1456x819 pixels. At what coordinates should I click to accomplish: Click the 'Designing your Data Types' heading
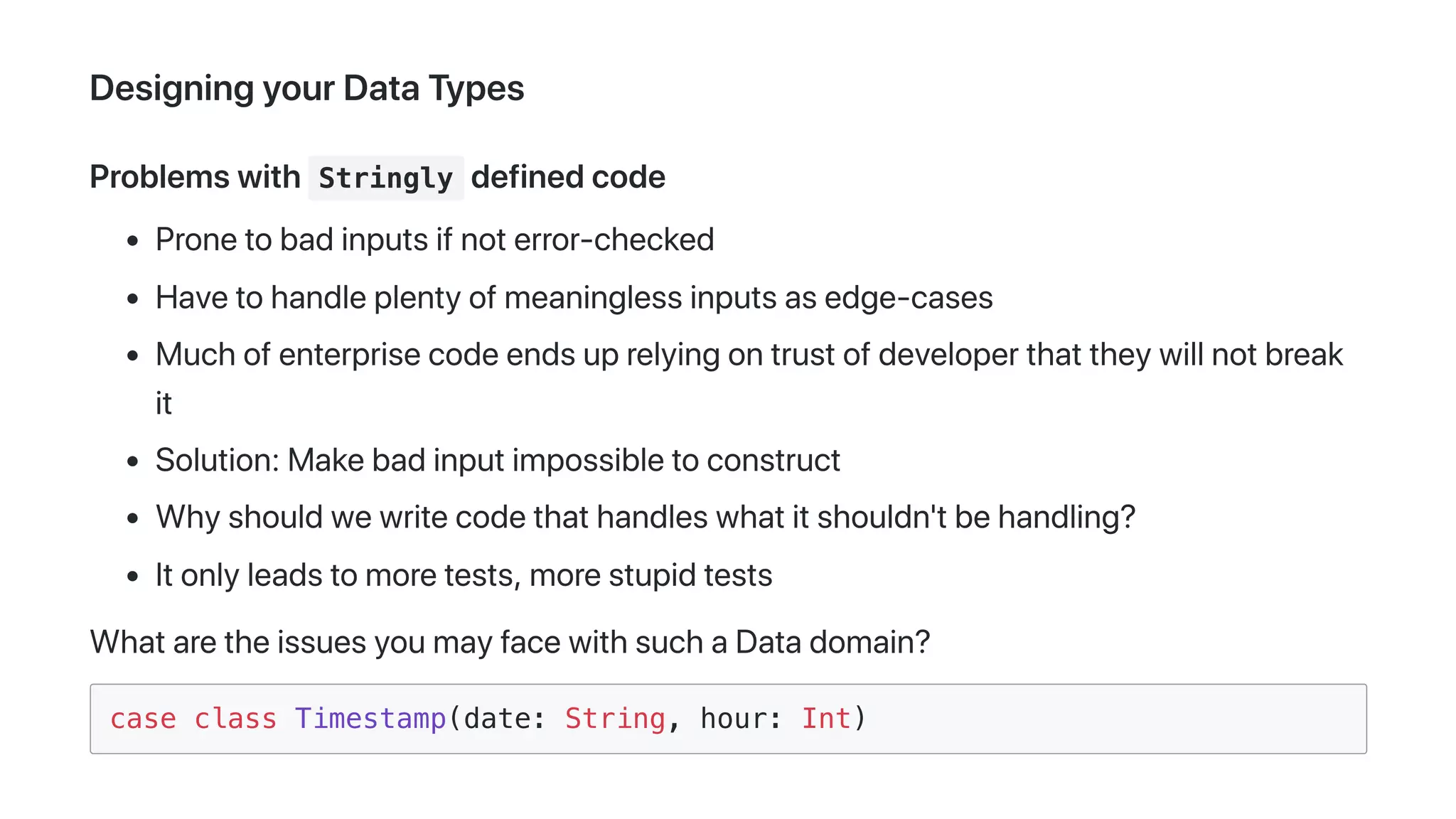click(x=306, y=89)
